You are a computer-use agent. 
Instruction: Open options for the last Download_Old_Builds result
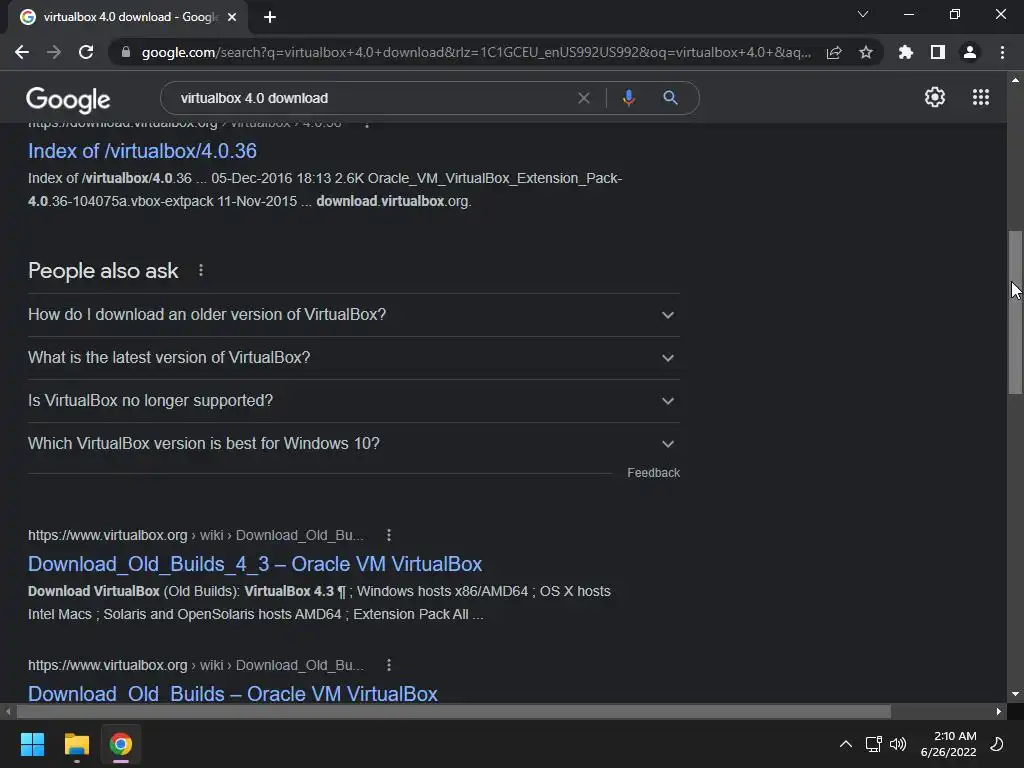[389, 665]
